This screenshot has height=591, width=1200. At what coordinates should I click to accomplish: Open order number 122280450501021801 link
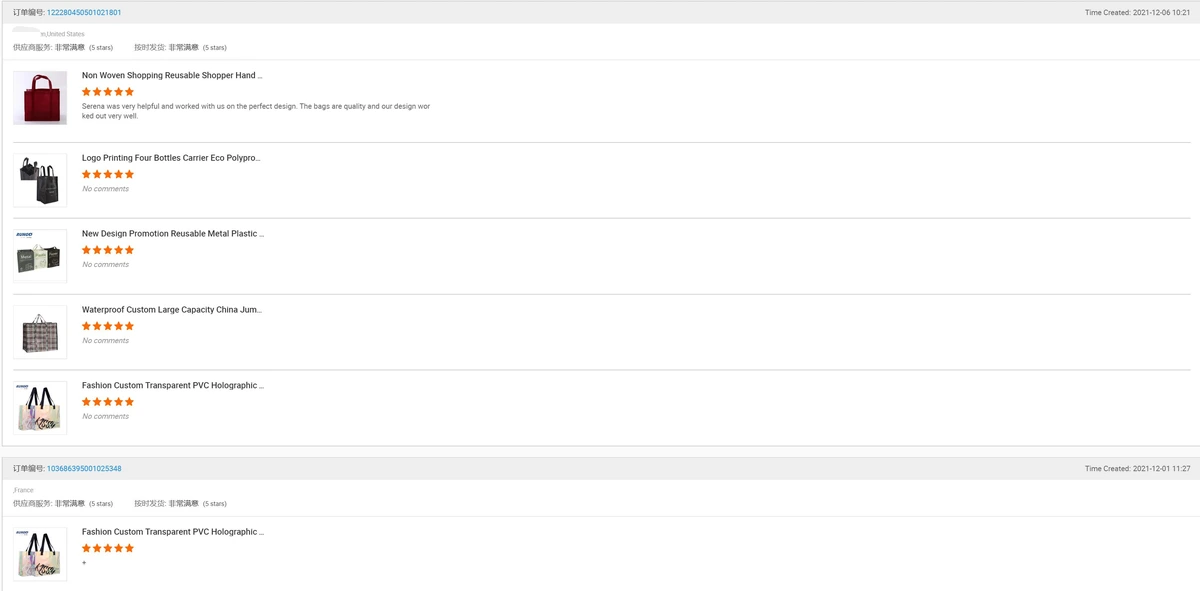[x=84, y=13]
